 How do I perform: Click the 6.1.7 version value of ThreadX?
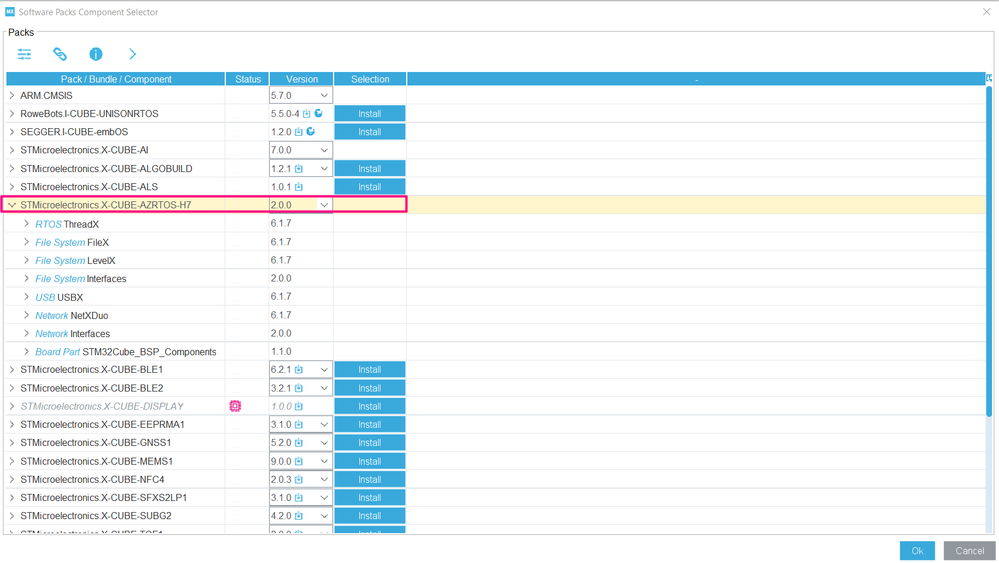pos(281,224)
